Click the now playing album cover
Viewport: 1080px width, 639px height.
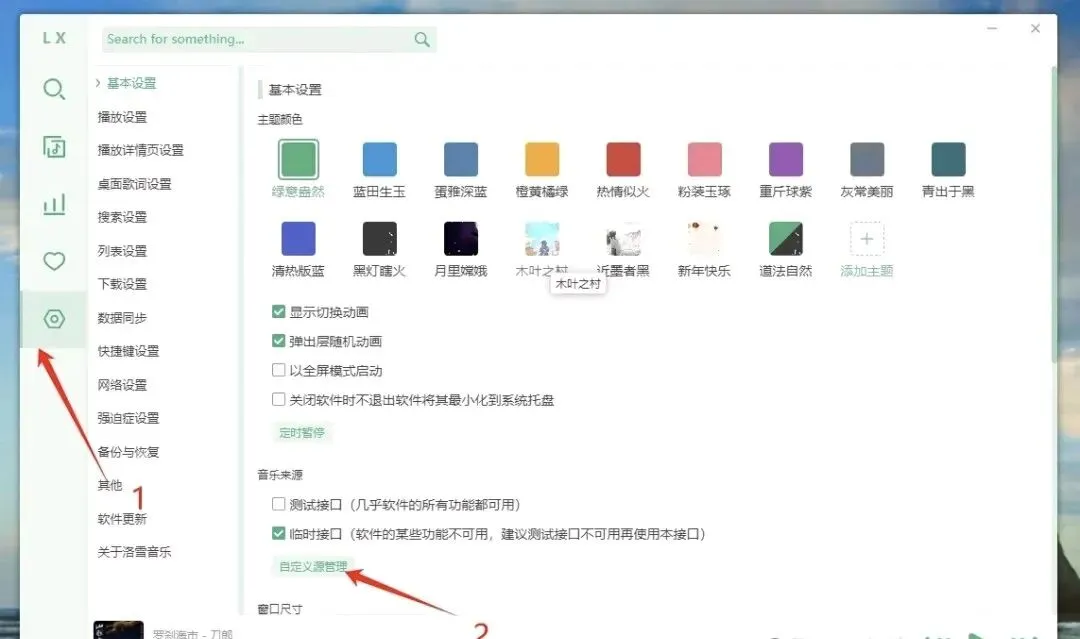118,629
